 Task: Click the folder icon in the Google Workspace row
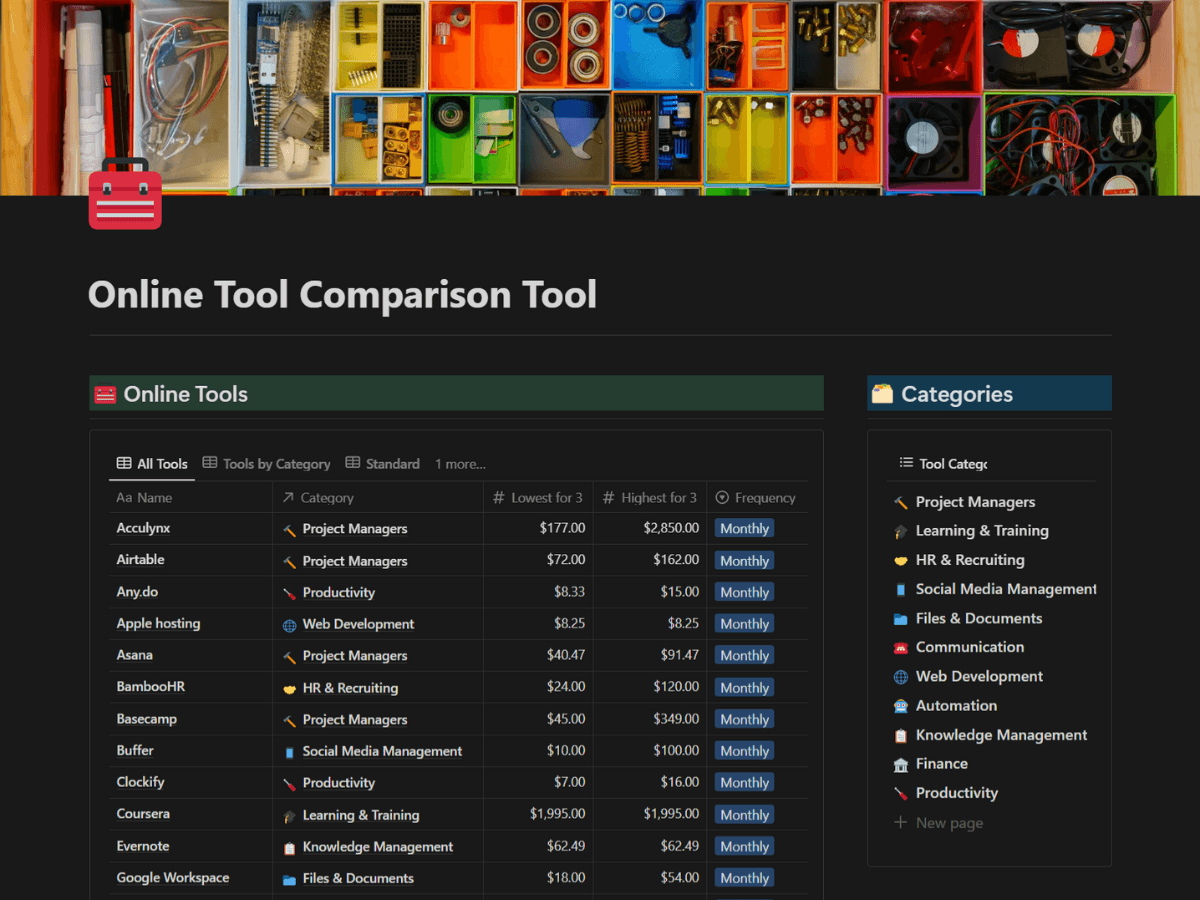tap(290, 879)
